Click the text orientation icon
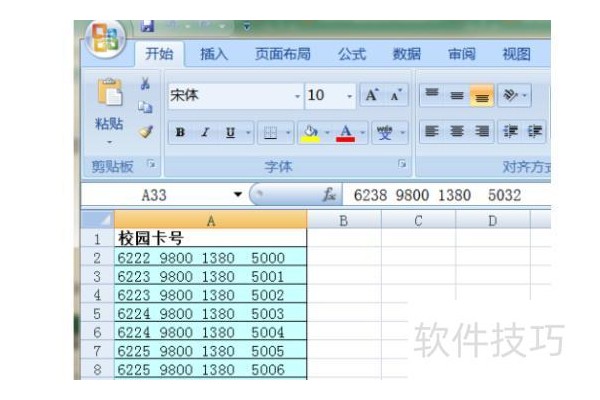The width and height of the screenshot is (600, 400). (x=510, y=95)
